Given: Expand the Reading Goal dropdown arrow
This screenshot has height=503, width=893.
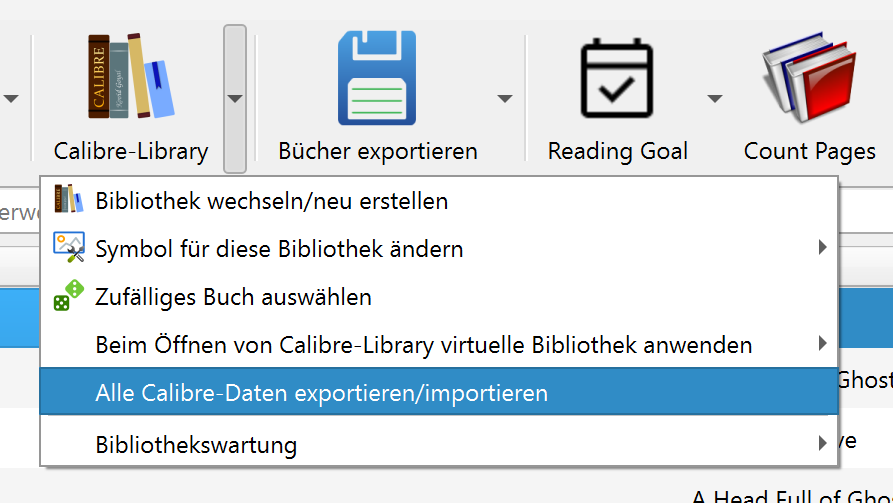Looking at the screenshot, I should (714, 98).
